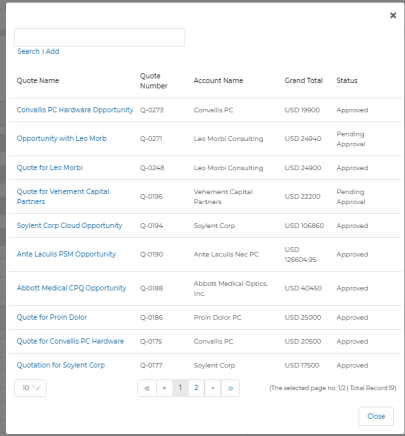Click grand total USD 24940
The image size is (405, 436).
[303, 139]
